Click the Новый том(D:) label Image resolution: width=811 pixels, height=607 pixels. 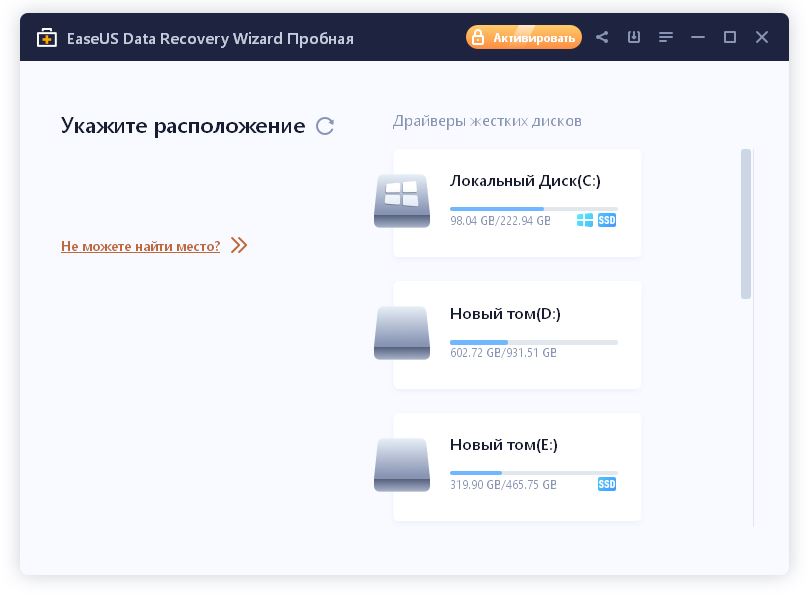click(x=505, y=314)
